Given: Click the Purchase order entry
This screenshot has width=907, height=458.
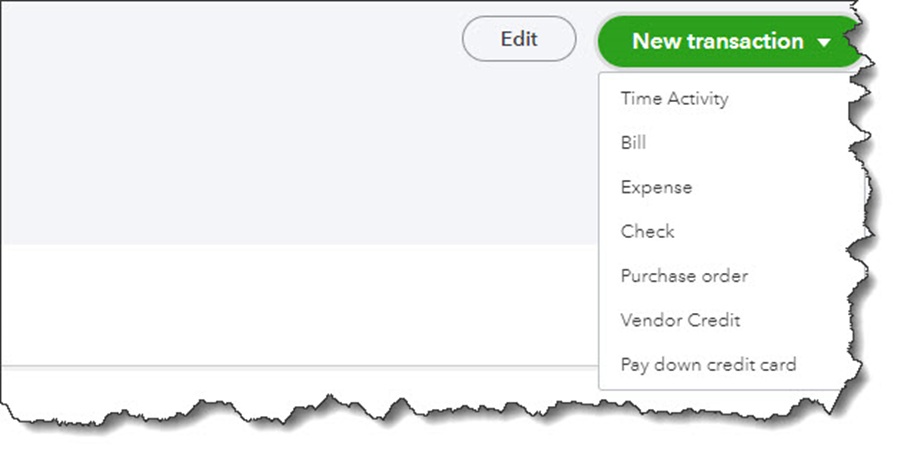Looking at the screenshot, I should point(684,276).
